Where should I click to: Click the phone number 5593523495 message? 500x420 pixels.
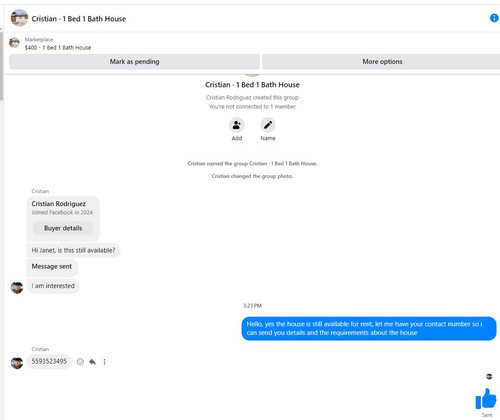tap(49, 361)
